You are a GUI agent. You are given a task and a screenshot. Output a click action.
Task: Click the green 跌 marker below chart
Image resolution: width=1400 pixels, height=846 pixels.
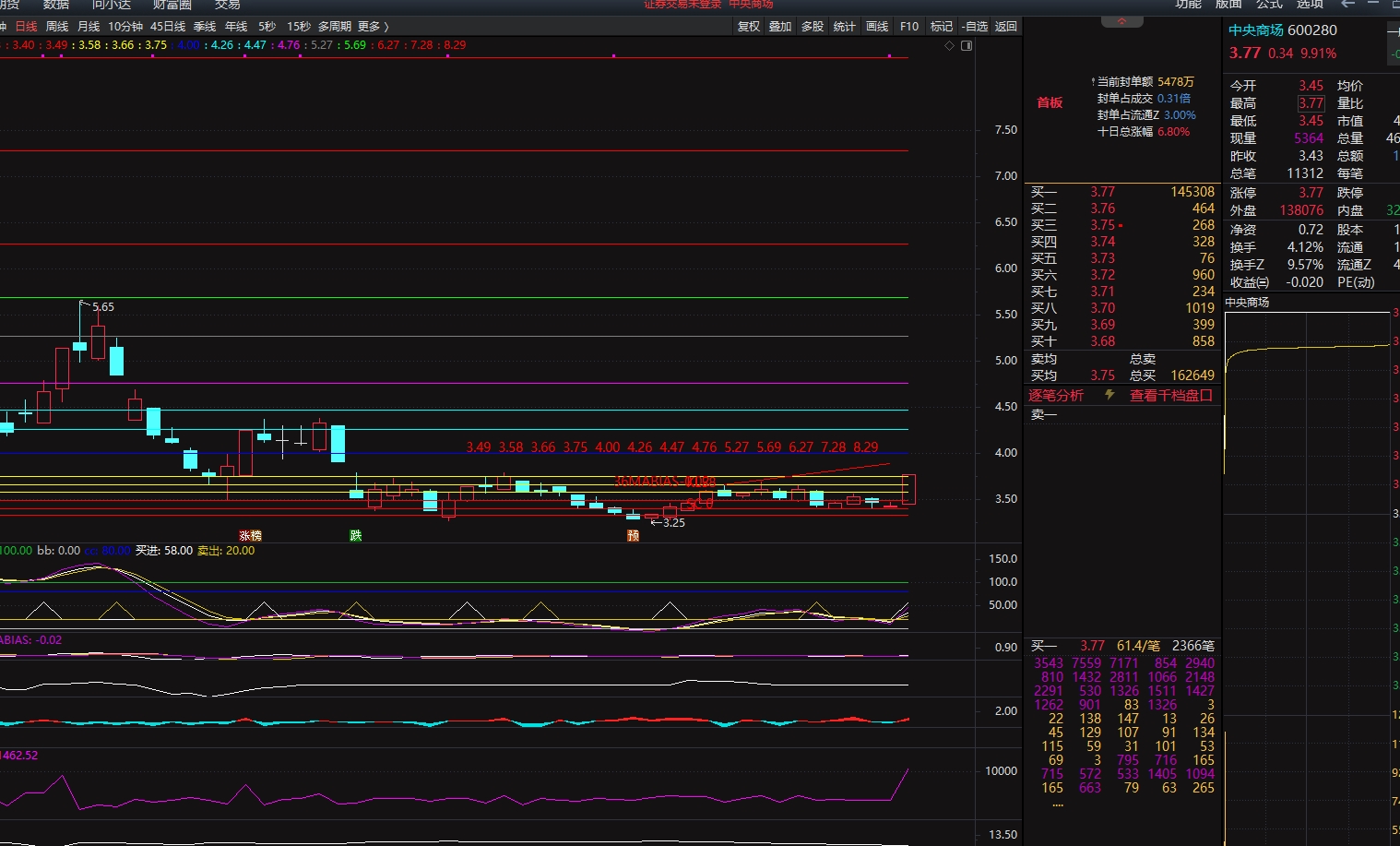(x=356, y=535)
